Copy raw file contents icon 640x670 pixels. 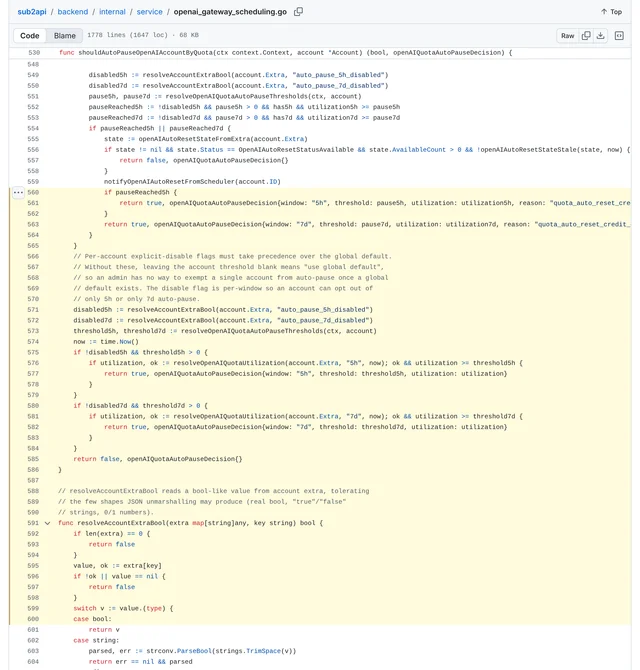(x=586, y=35)
